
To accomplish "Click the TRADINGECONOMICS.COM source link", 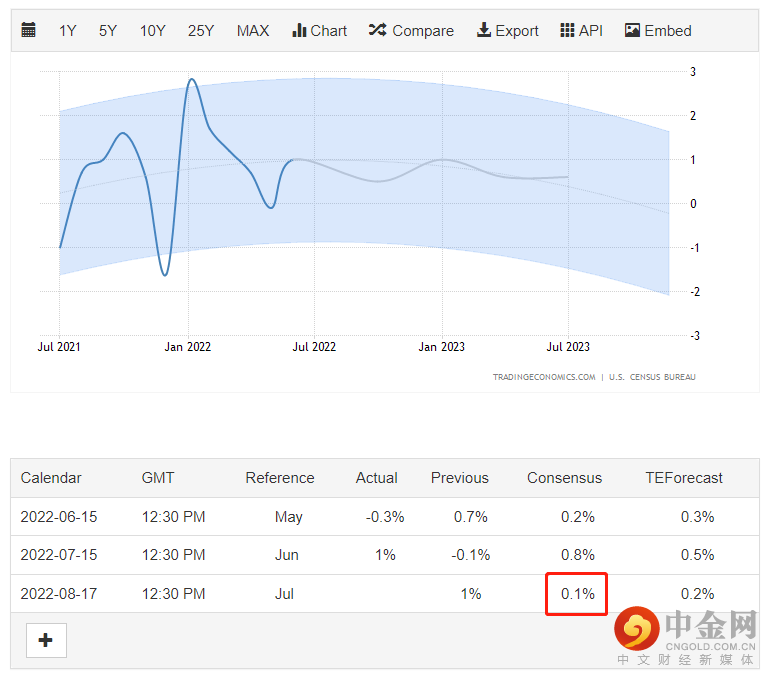I will coord(543,377).
